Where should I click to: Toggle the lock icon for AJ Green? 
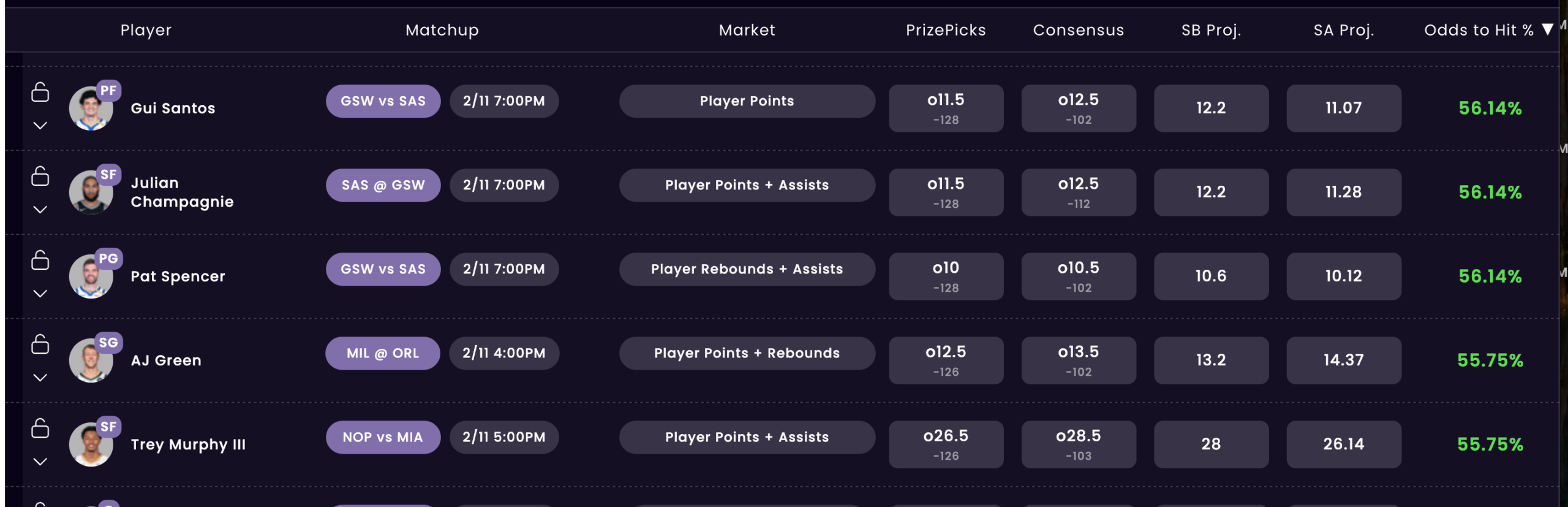tap(40, 344)
